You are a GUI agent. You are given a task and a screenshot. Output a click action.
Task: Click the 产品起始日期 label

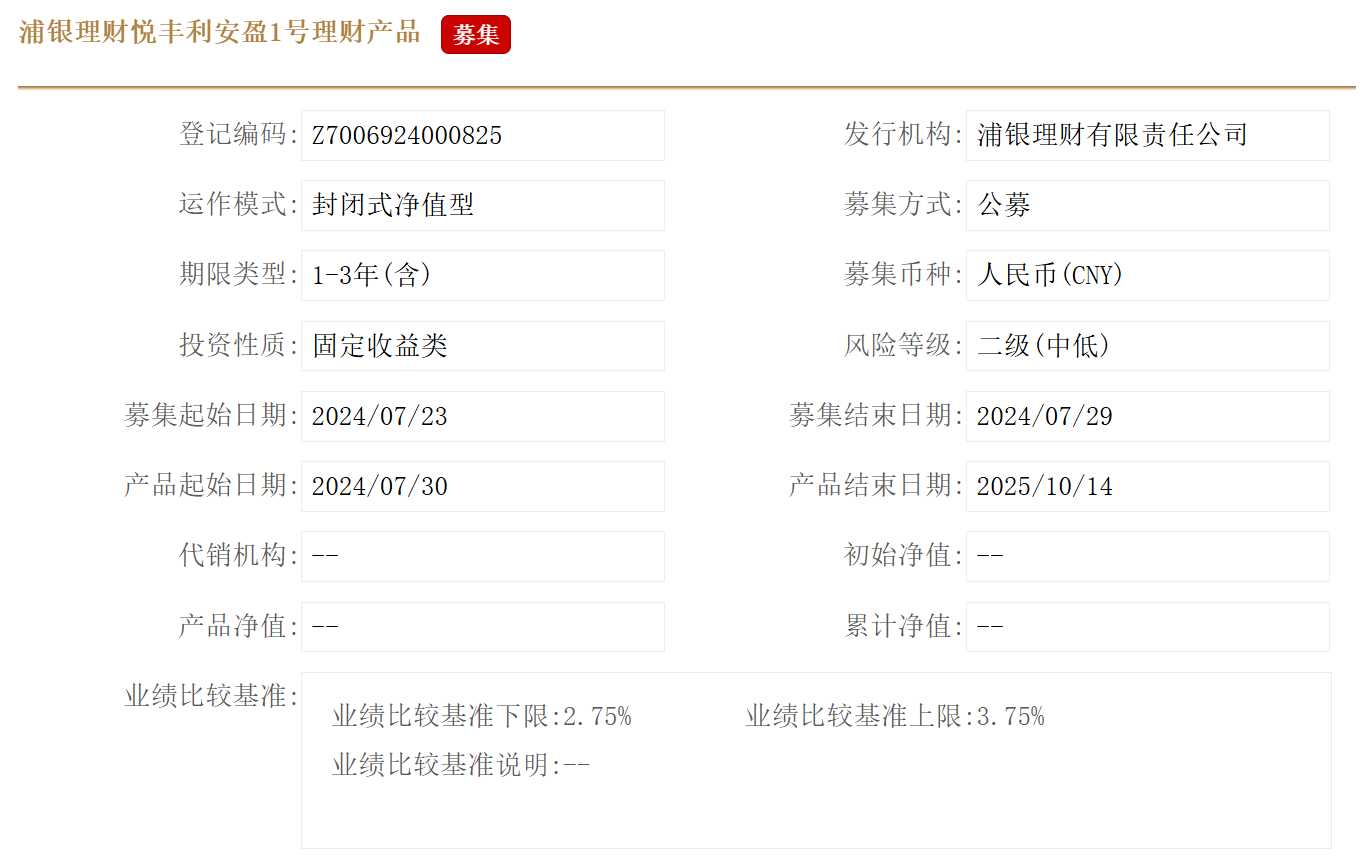(x=212, y=486)
